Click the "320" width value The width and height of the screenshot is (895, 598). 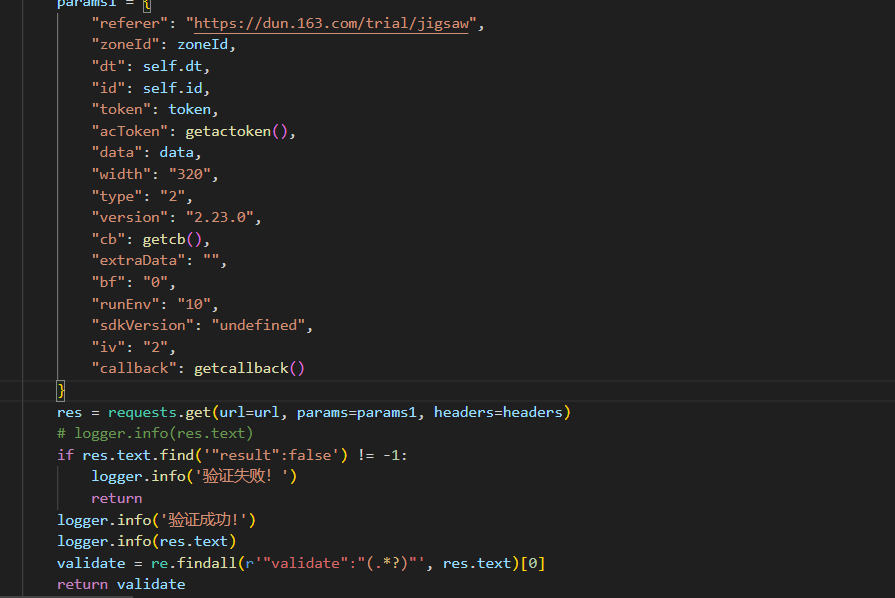coord(192,174)
